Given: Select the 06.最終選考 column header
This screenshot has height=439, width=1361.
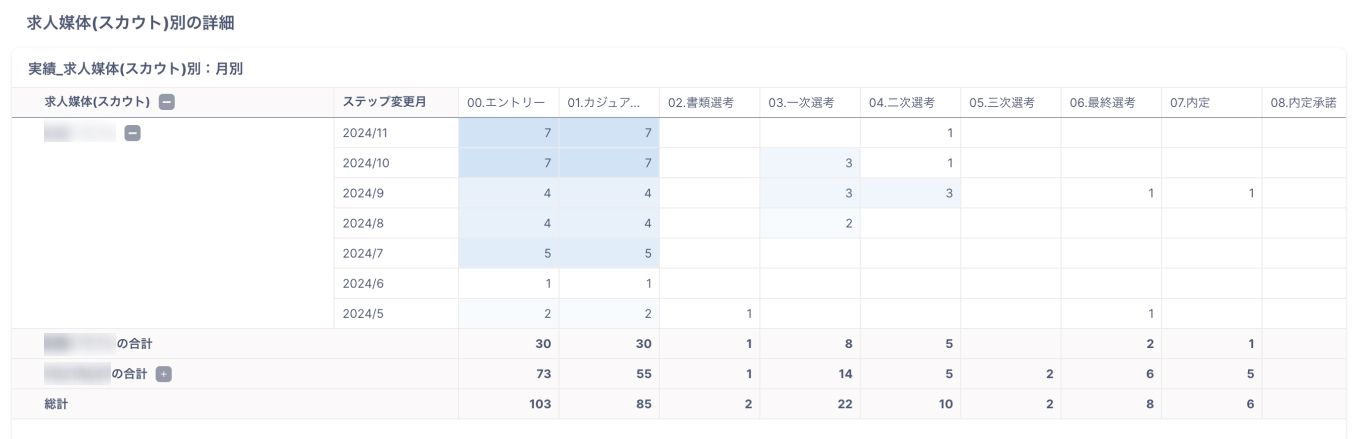Looking at the screenshot, I should [x=1102, y=102].
